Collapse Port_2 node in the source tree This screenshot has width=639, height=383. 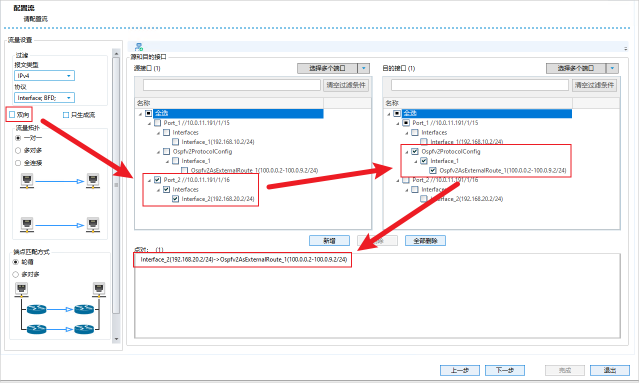pos(149,180)
